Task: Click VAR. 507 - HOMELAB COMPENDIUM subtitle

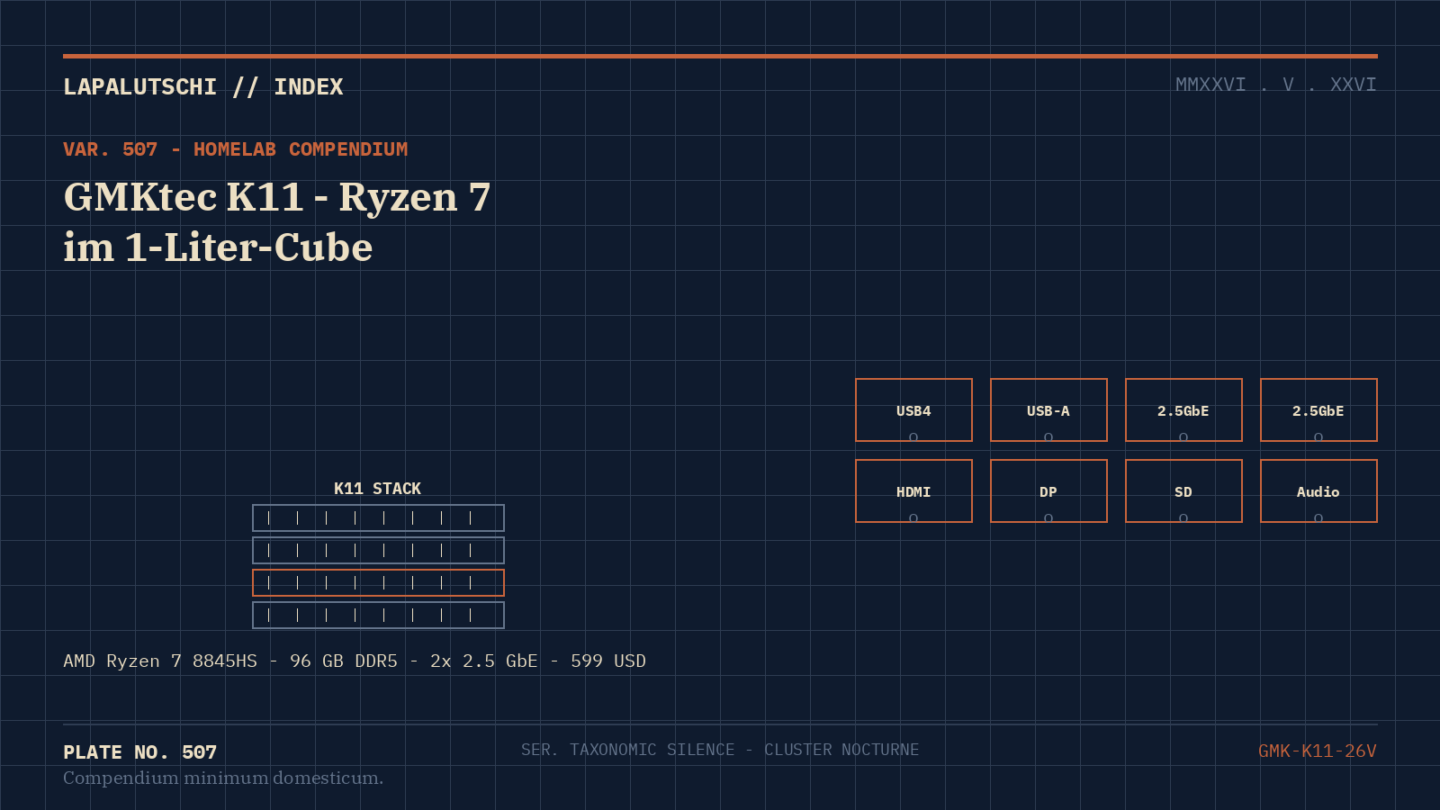Action: pyautogui.click(x=235, y=149)
